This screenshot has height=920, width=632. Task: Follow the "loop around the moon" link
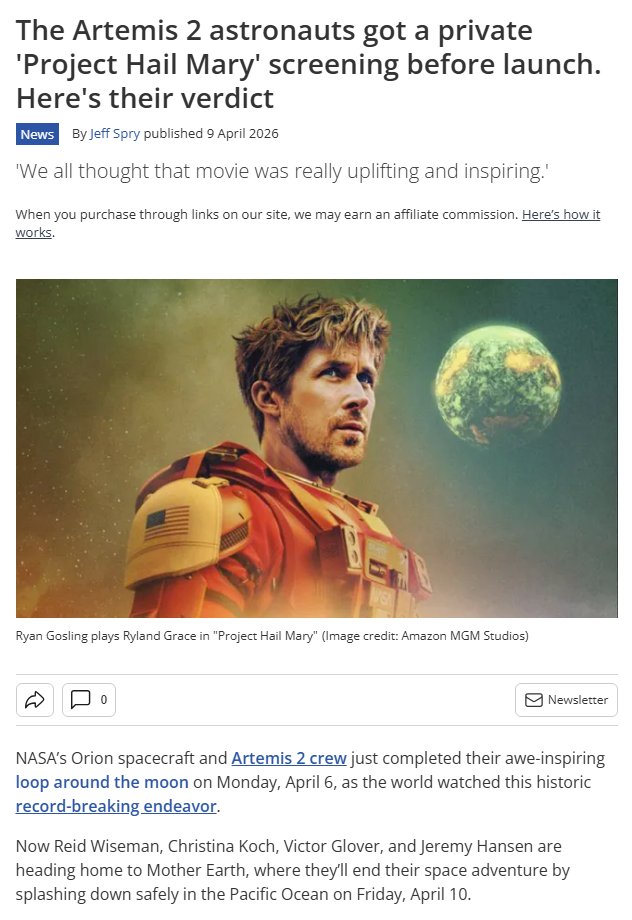point(102,782)
